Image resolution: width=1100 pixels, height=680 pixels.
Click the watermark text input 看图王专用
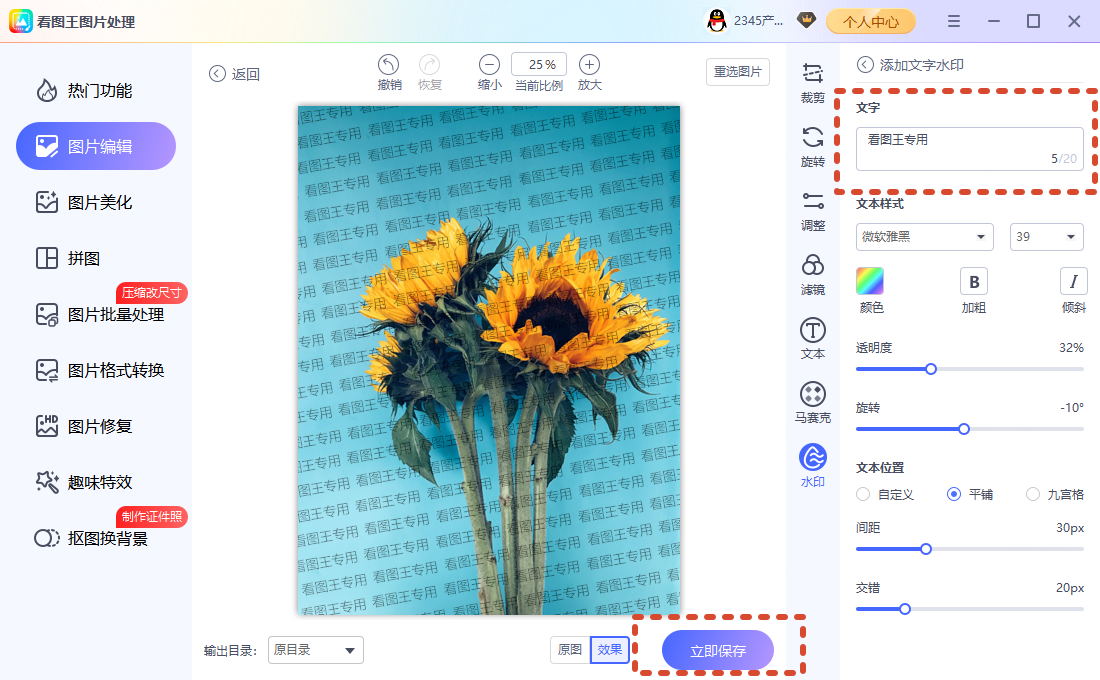[x=970, y=149]
